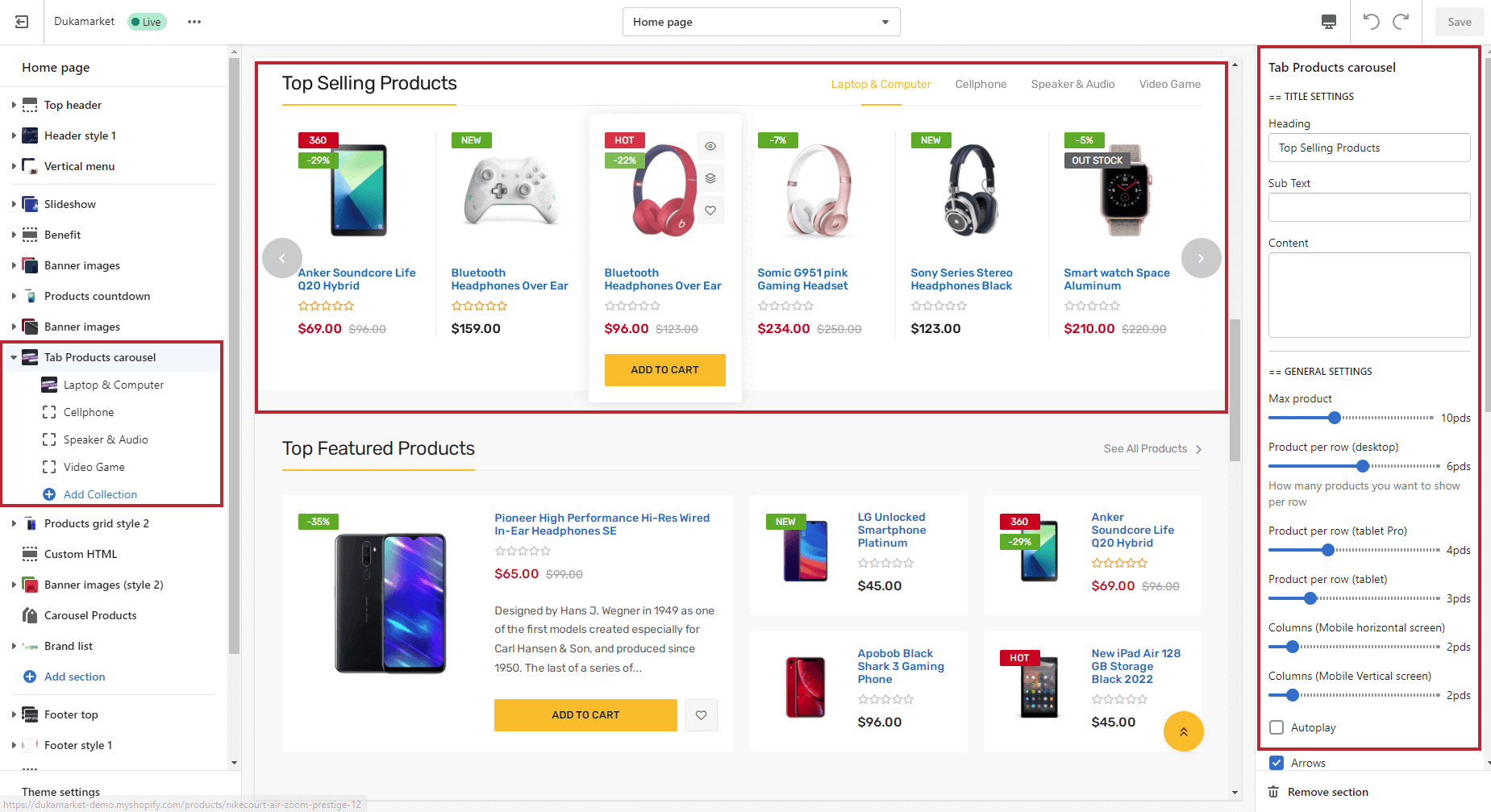Uncheck the Arrows checkbox
This screenshot has height=812, width=1491.
(1277, 763)
